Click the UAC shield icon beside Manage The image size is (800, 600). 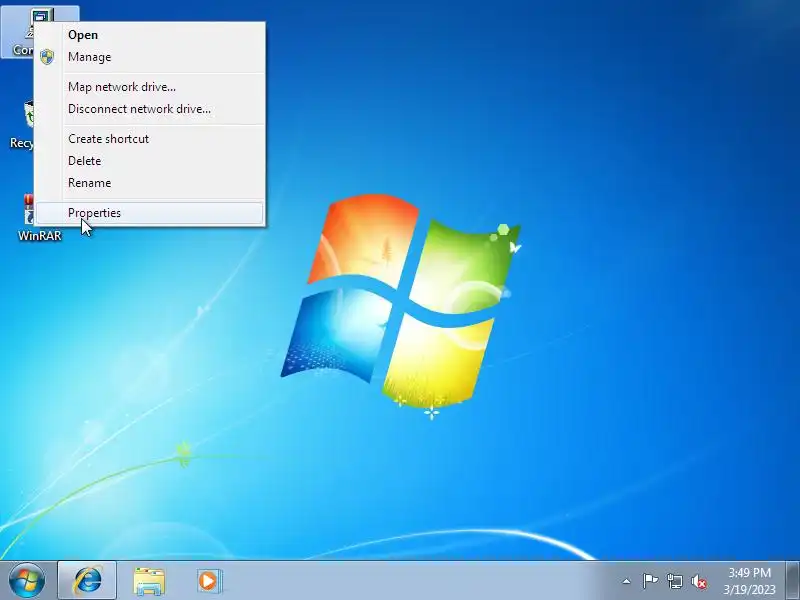(47, 57)
